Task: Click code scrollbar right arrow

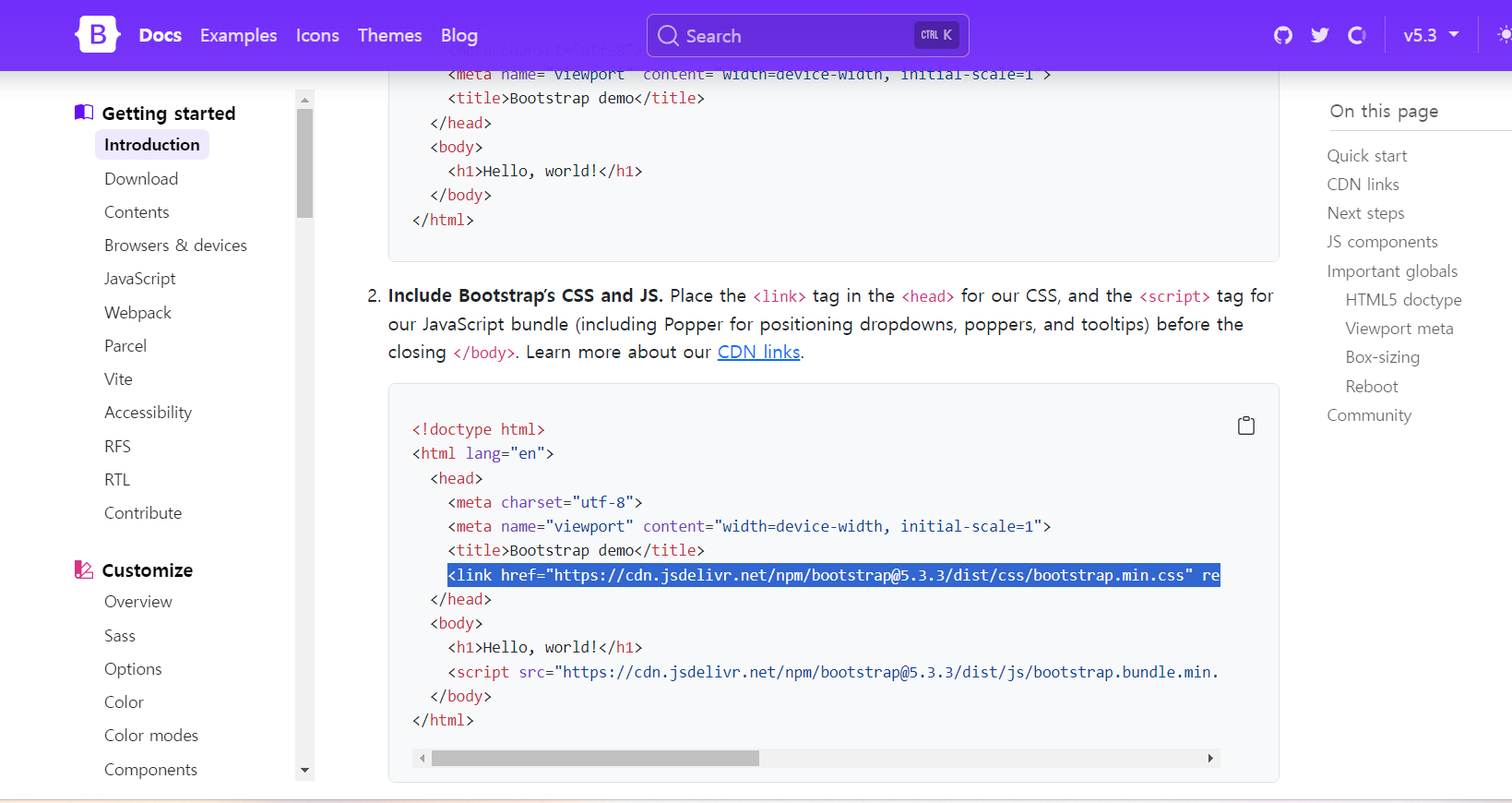Action: [1210, 759]
